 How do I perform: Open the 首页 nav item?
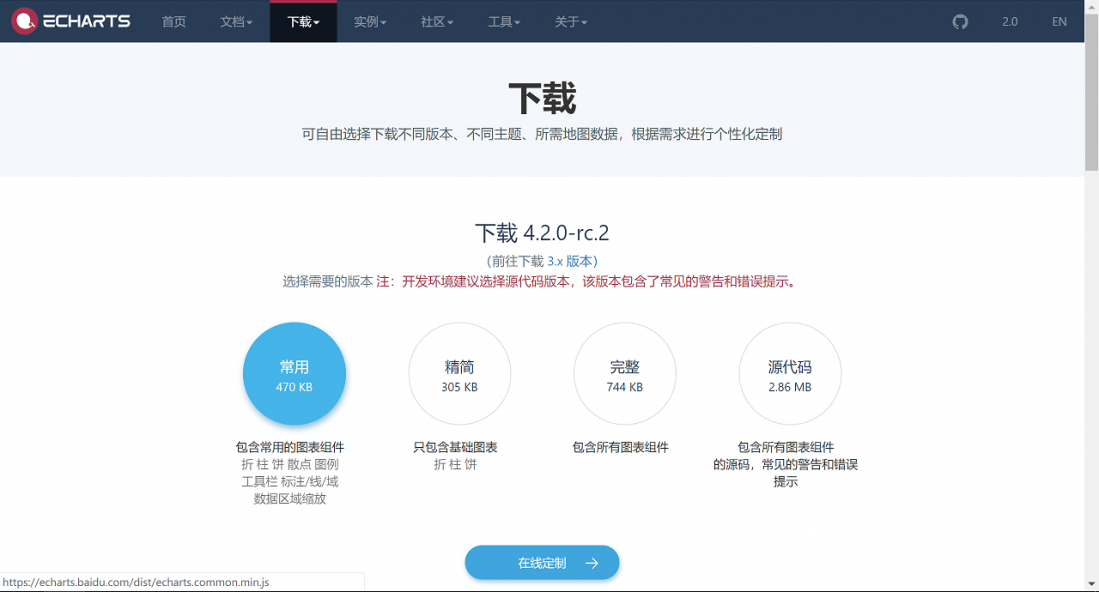point(174,22)
